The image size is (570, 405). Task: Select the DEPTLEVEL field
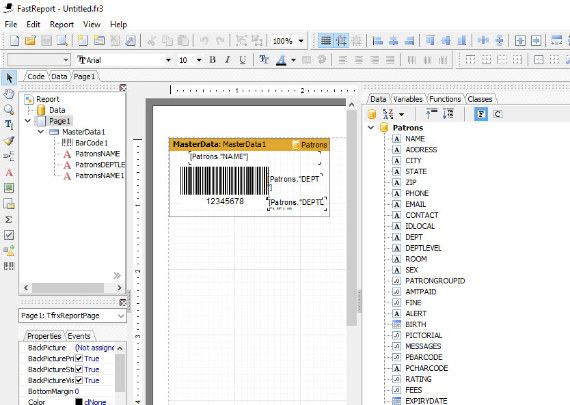click(424, 248)
